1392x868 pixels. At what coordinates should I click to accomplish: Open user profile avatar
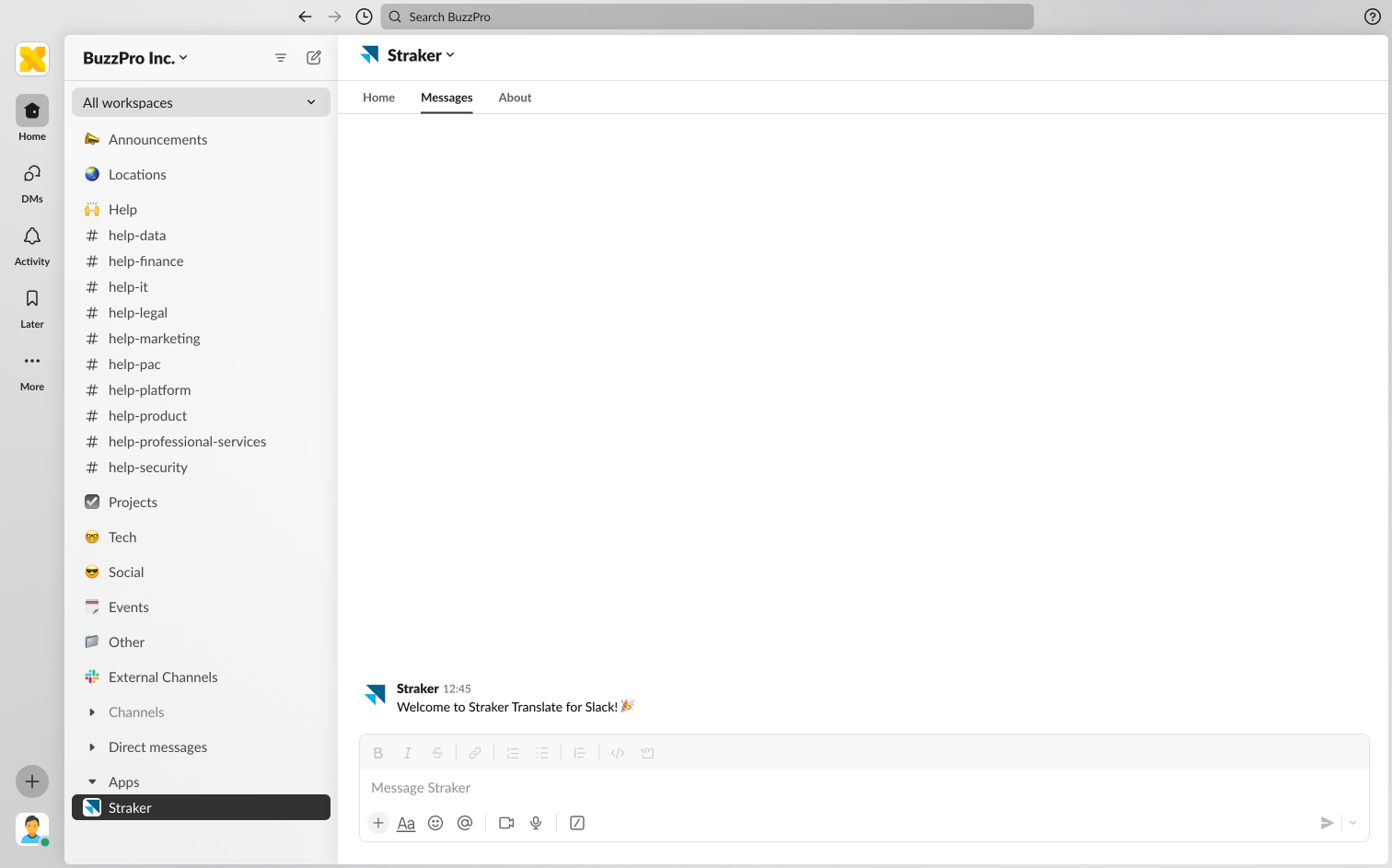point(32,829)
